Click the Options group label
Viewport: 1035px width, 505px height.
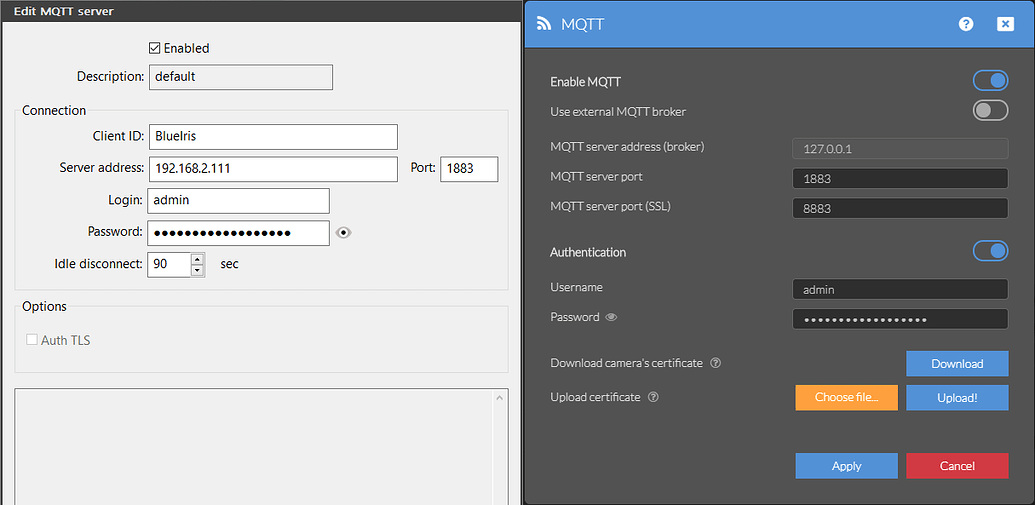[x=44, y=306]
